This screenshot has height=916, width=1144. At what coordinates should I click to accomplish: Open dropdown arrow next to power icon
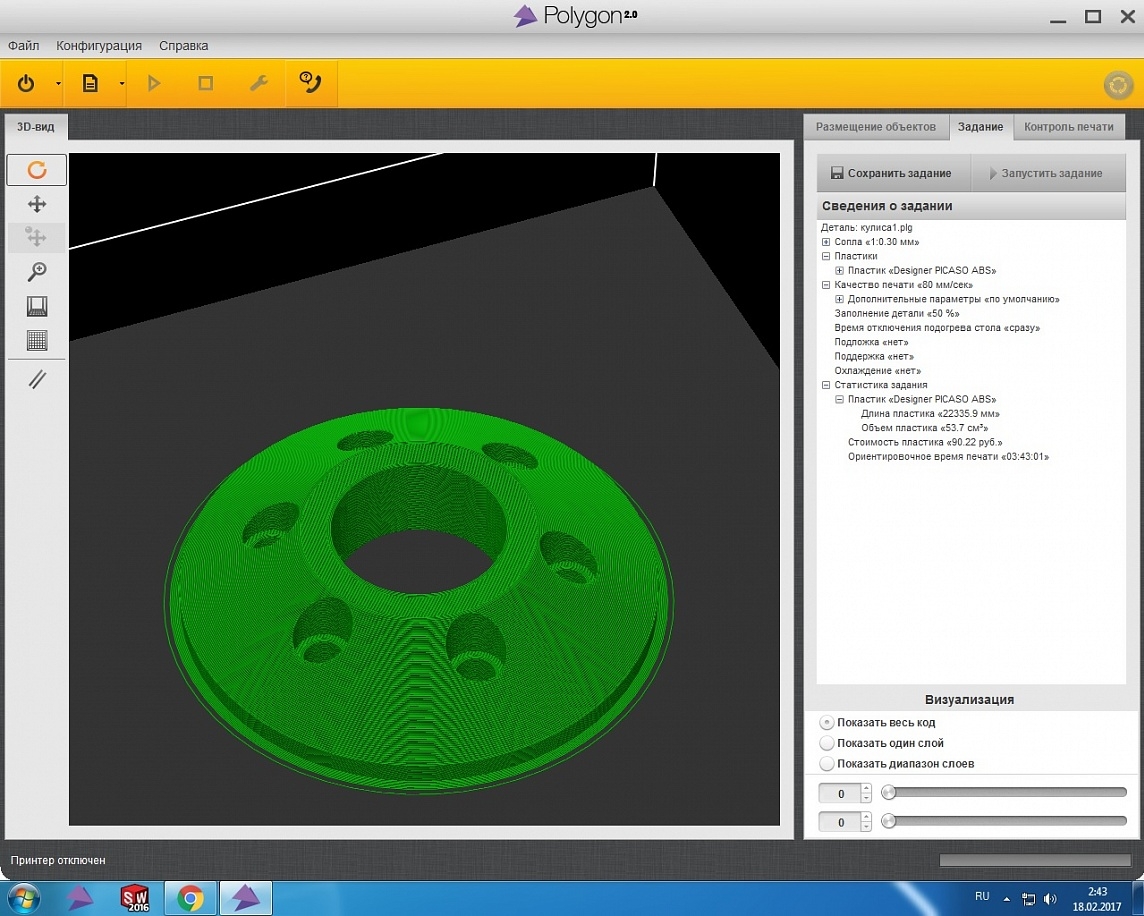tap(58, 84)
